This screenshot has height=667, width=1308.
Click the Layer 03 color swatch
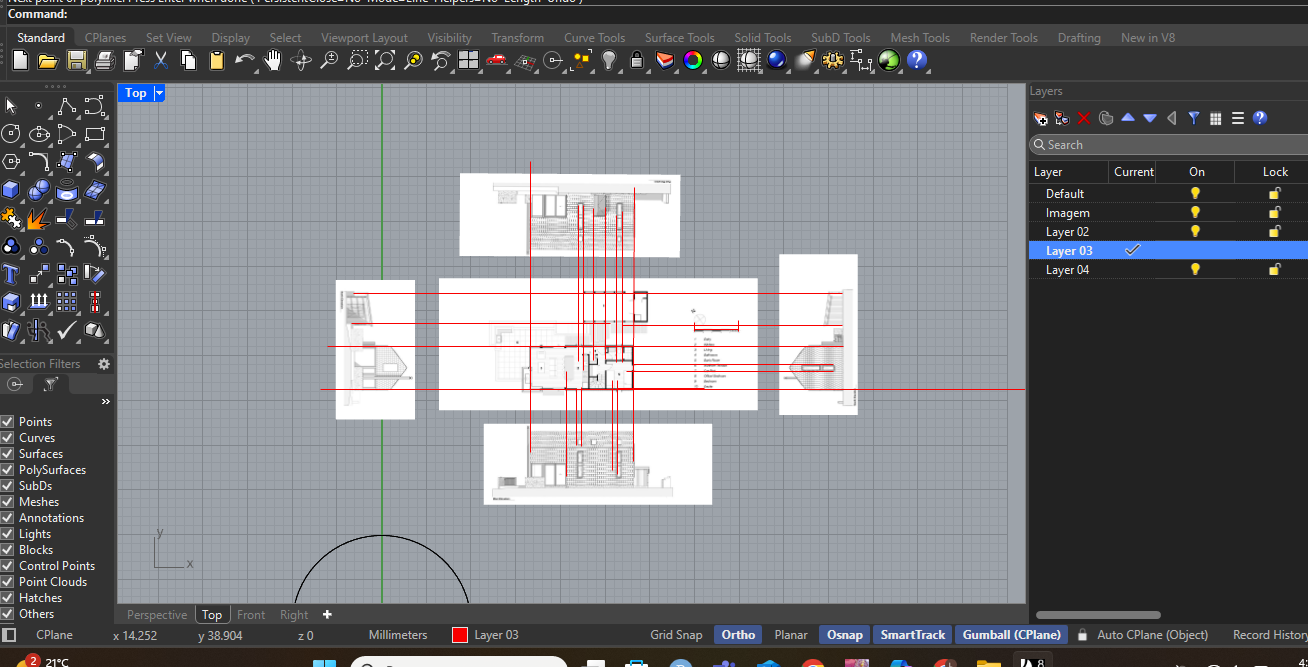click(459, 634)
